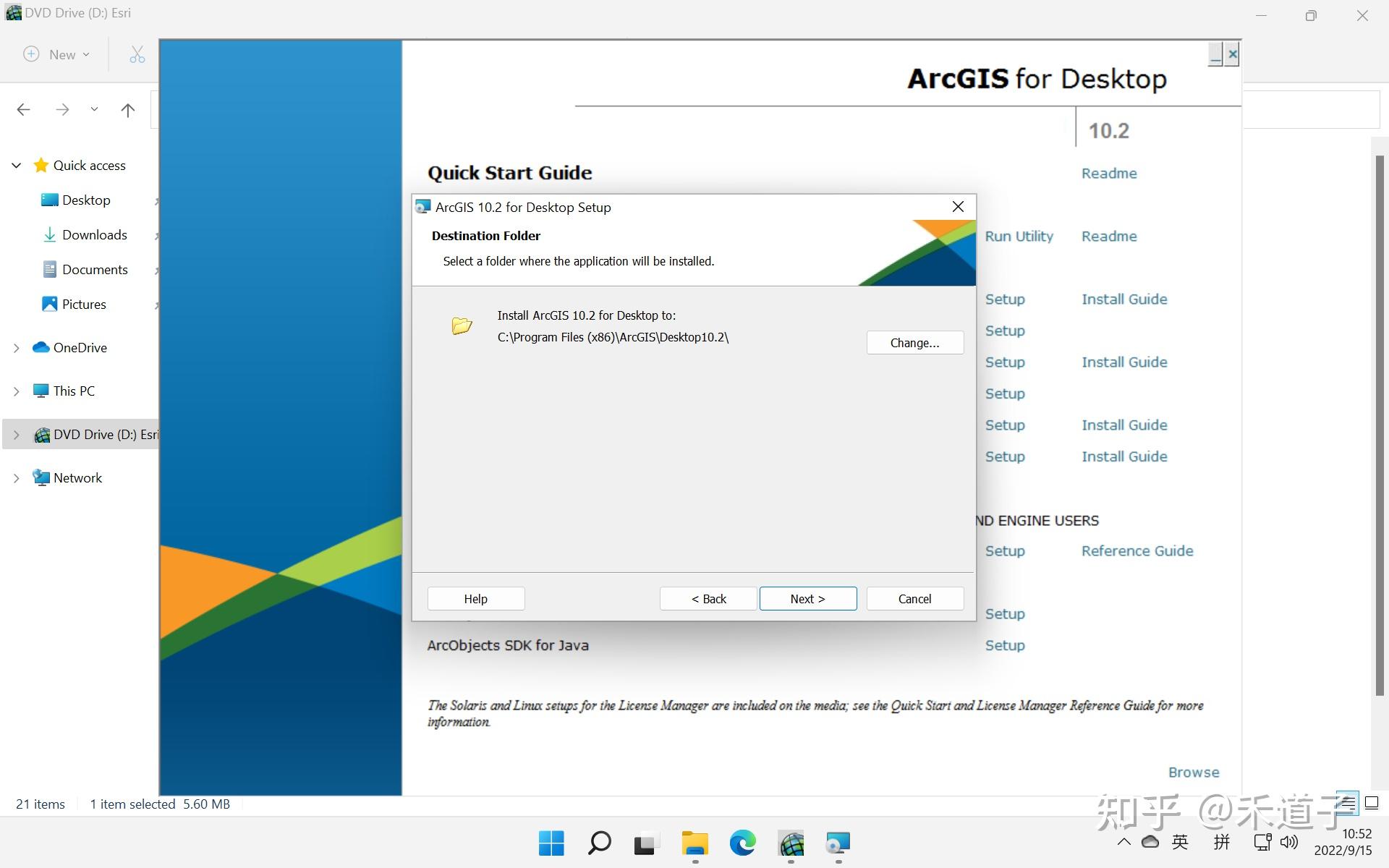Viewport: 1389px width, 868px height.
Task: Click the folder icon next to the install path
Action: [461, 325]
